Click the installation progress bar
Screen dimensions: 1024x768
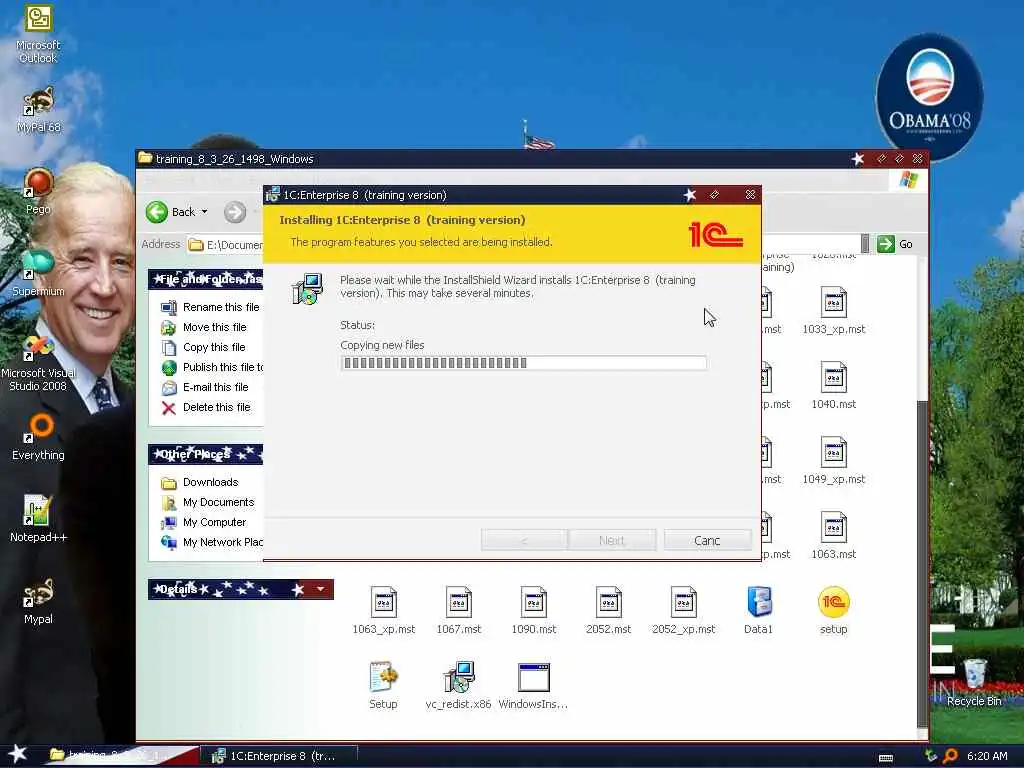point(524,363)
